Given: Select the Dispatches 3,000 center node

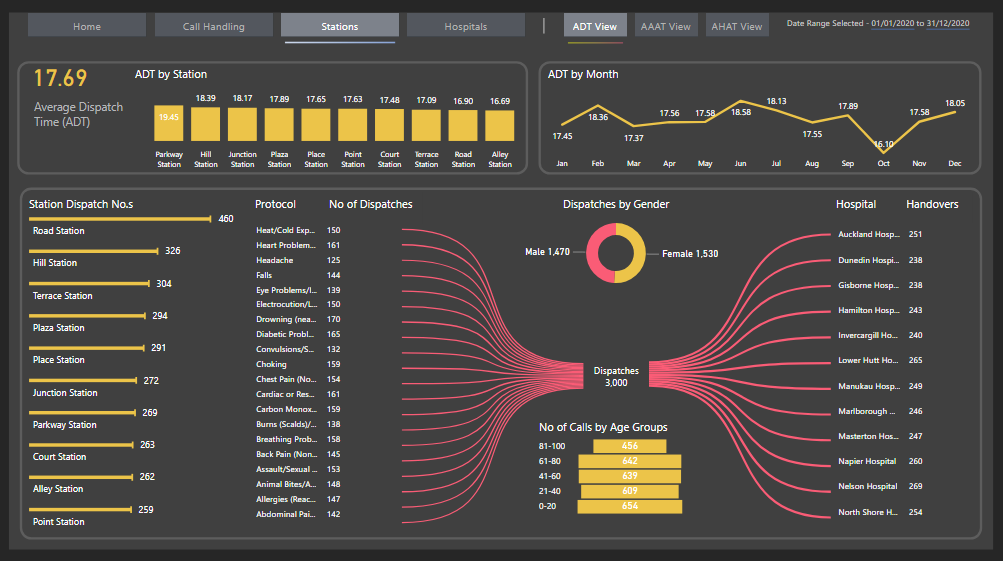Looking at the screenshot, I should 615,376.
